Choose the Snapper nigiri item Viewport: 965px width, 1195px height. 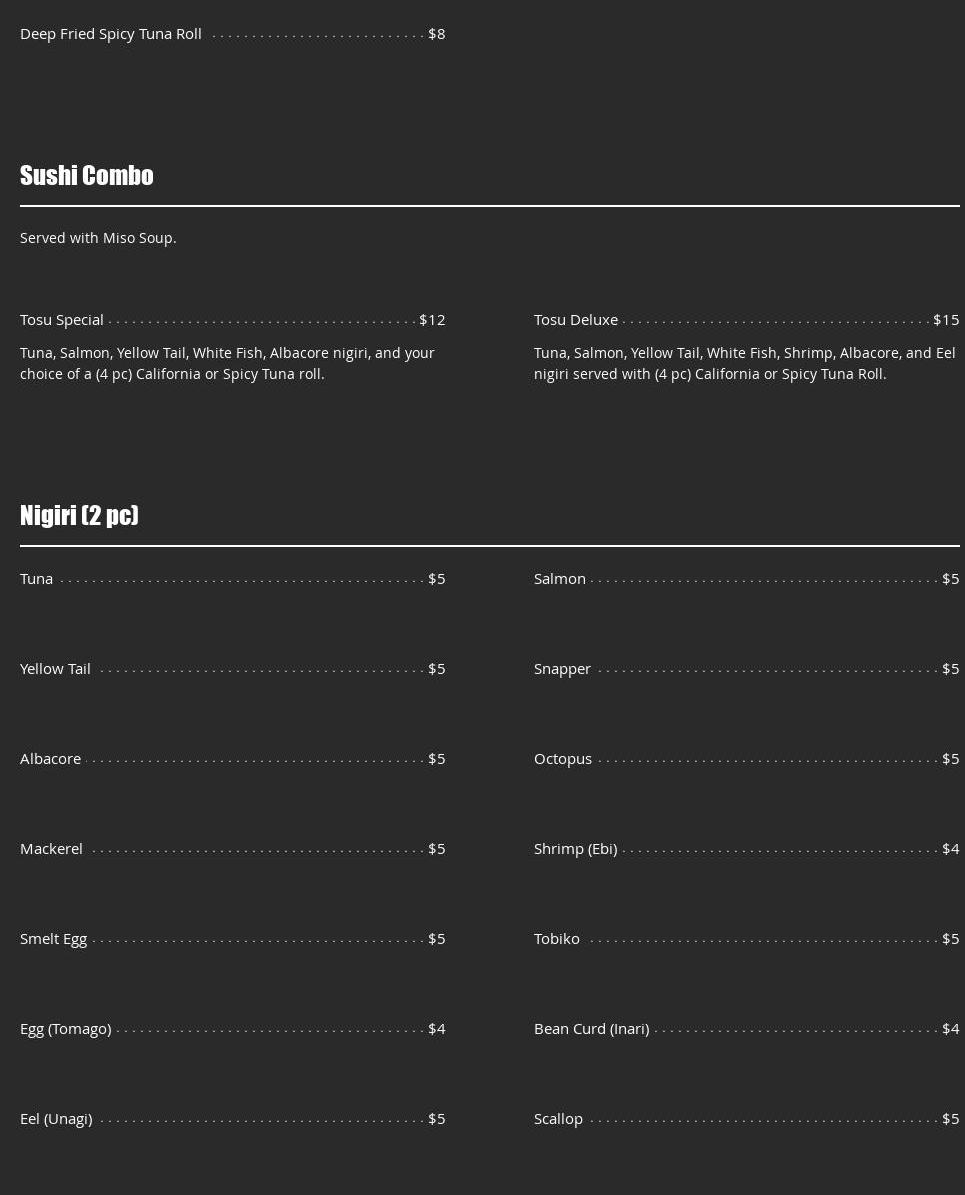pos(562,669)
